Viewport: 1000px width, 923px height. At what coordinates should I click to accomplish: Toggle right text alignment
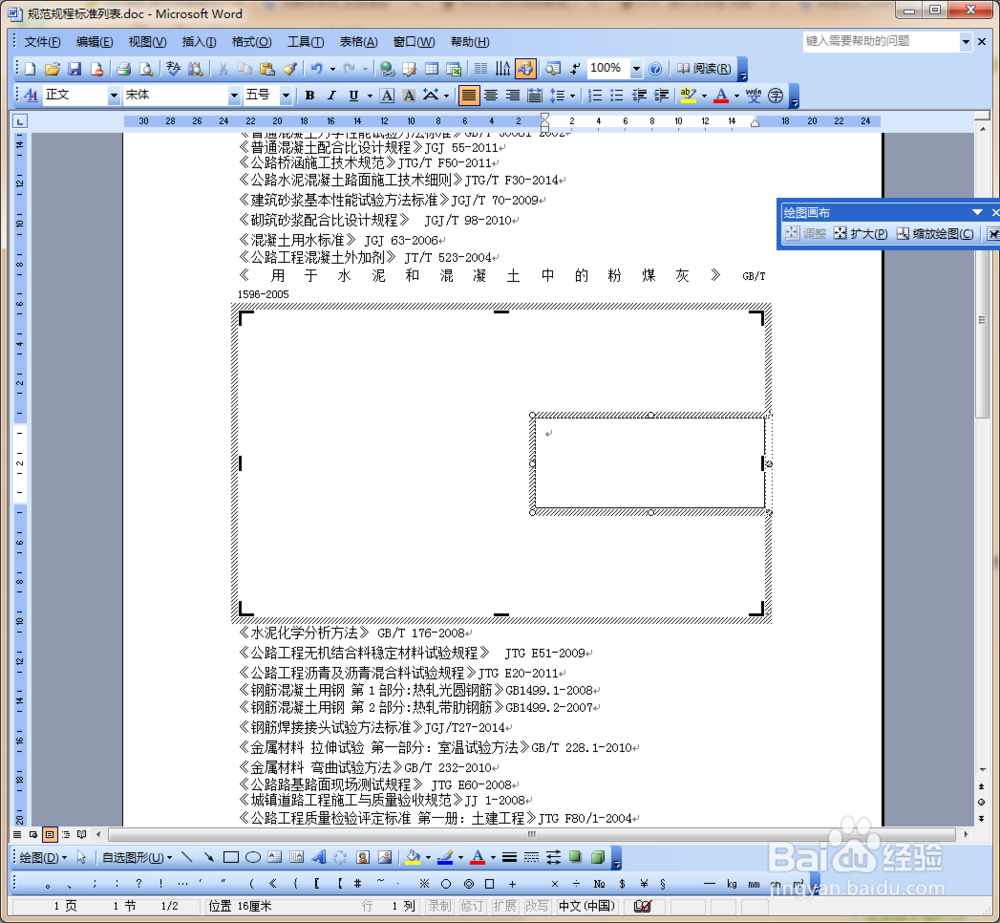coord(513,96)
